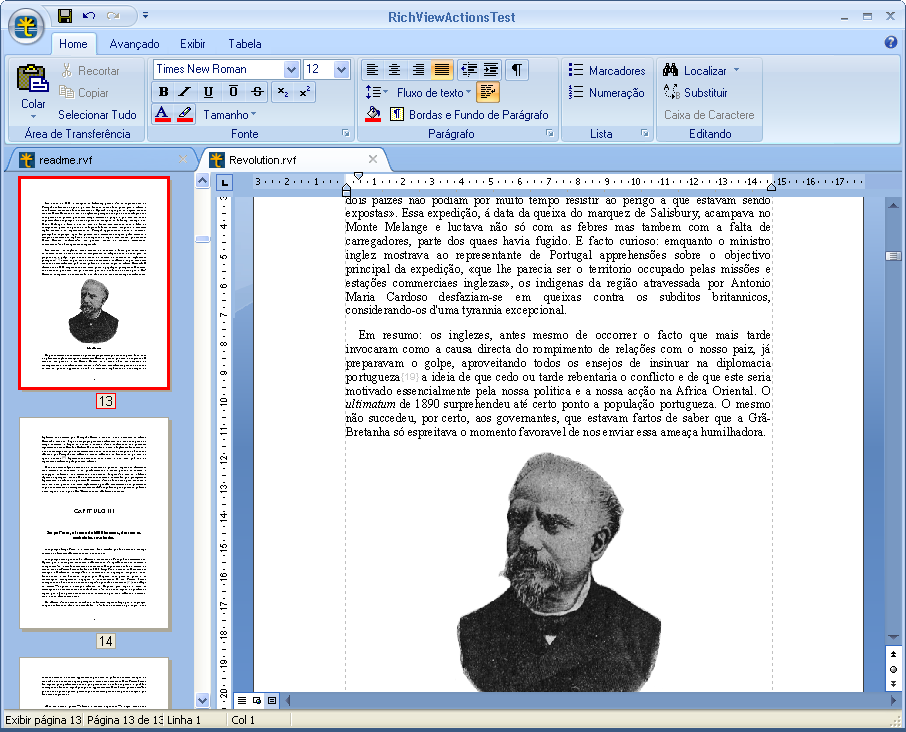Toggle justified paragraph alignment
The image size is (906, 732).
[442, 69]
